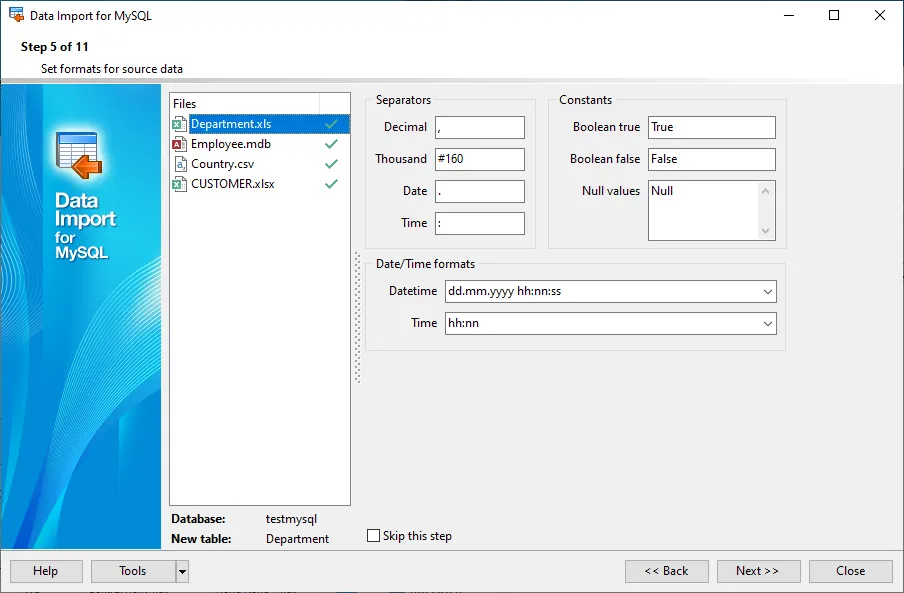
Task: Click the green checkmark beside CUSTOMER.xlsx
Action: coord(331,184)
